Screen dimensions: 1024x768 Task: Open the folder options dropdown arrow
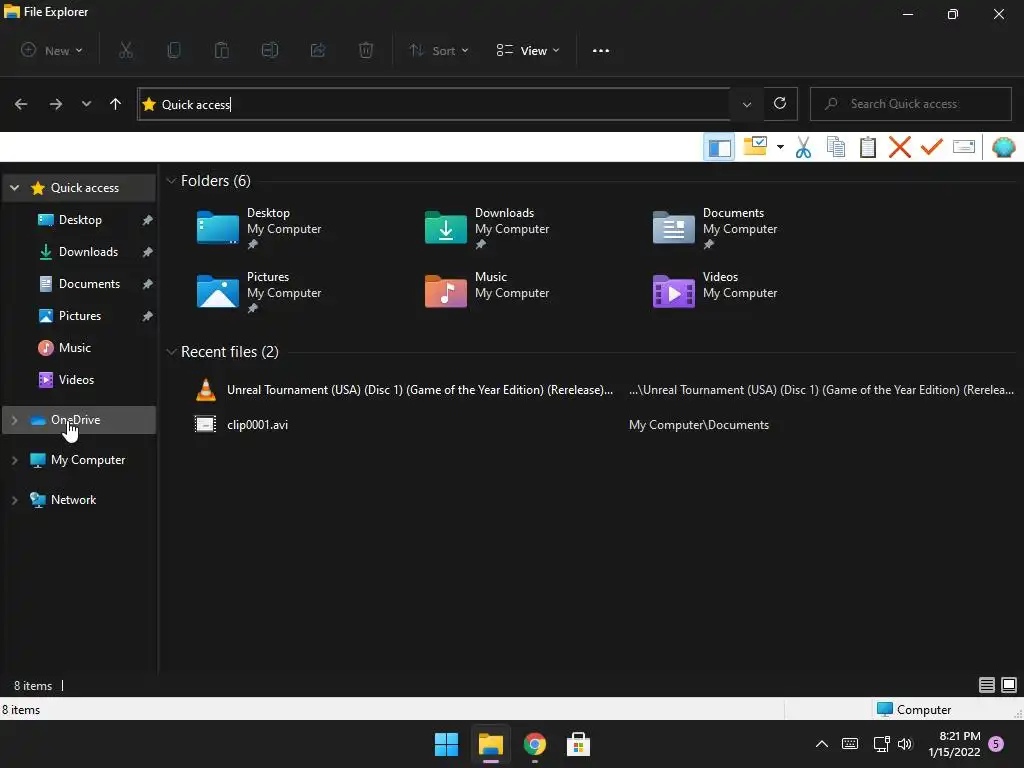click(x=780, y=147)
